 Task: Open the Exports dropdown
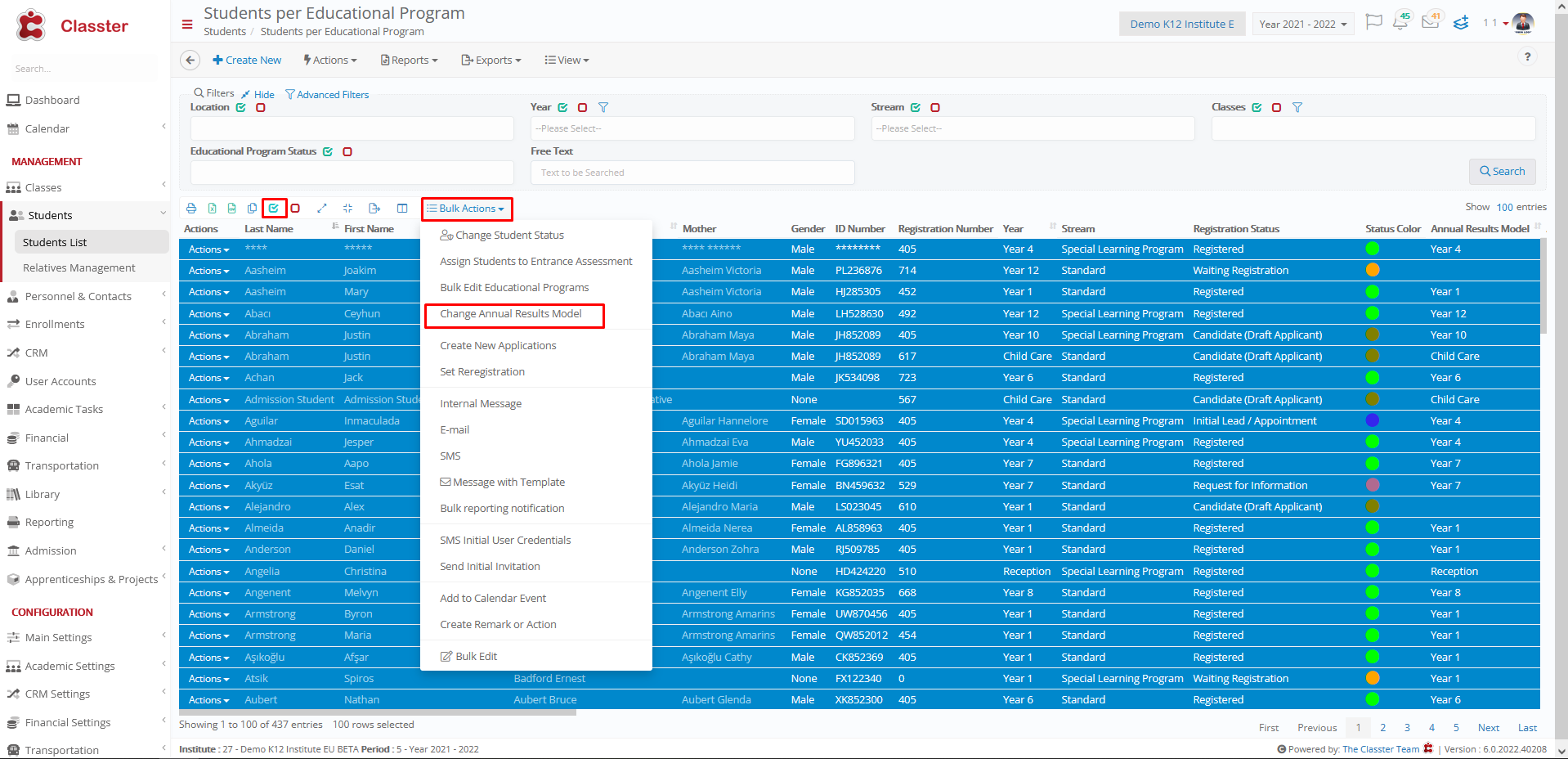coord(491,60)
